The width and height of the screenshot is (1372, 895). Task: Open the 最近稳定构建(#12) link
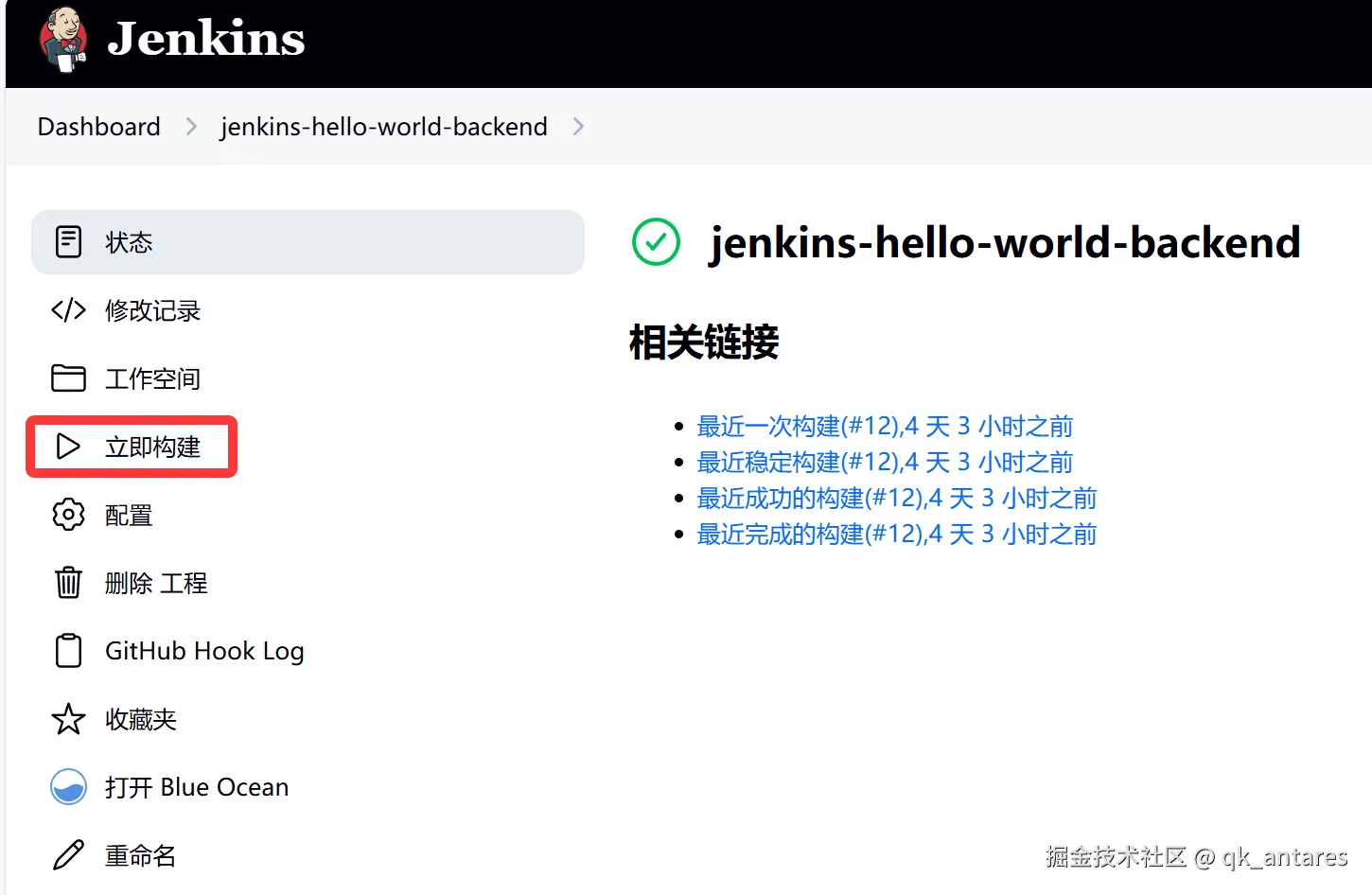[885, 463]
